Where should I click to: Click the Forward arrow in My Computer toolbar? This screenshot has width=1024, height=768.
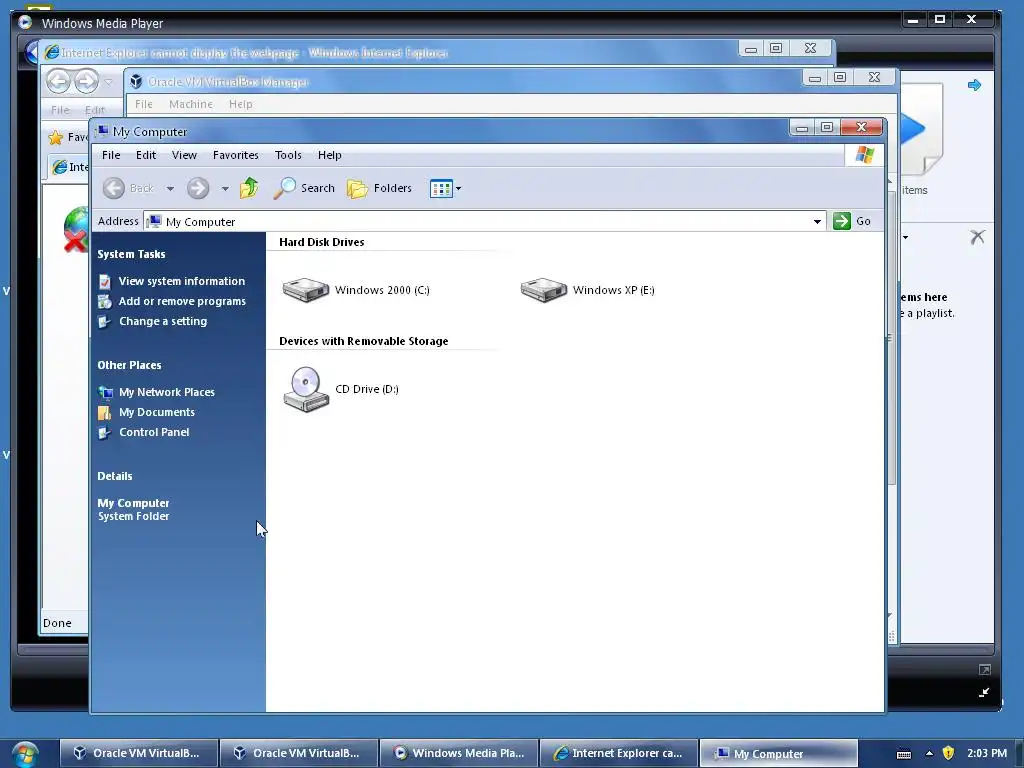tap(198, 188)
